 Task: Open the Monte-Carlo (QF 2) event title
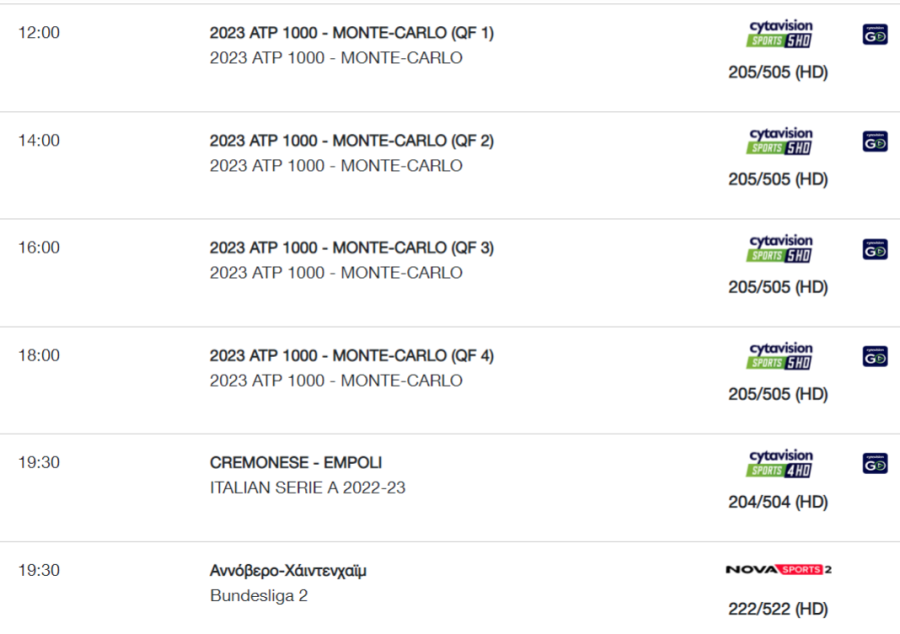[x=351, y=141]
